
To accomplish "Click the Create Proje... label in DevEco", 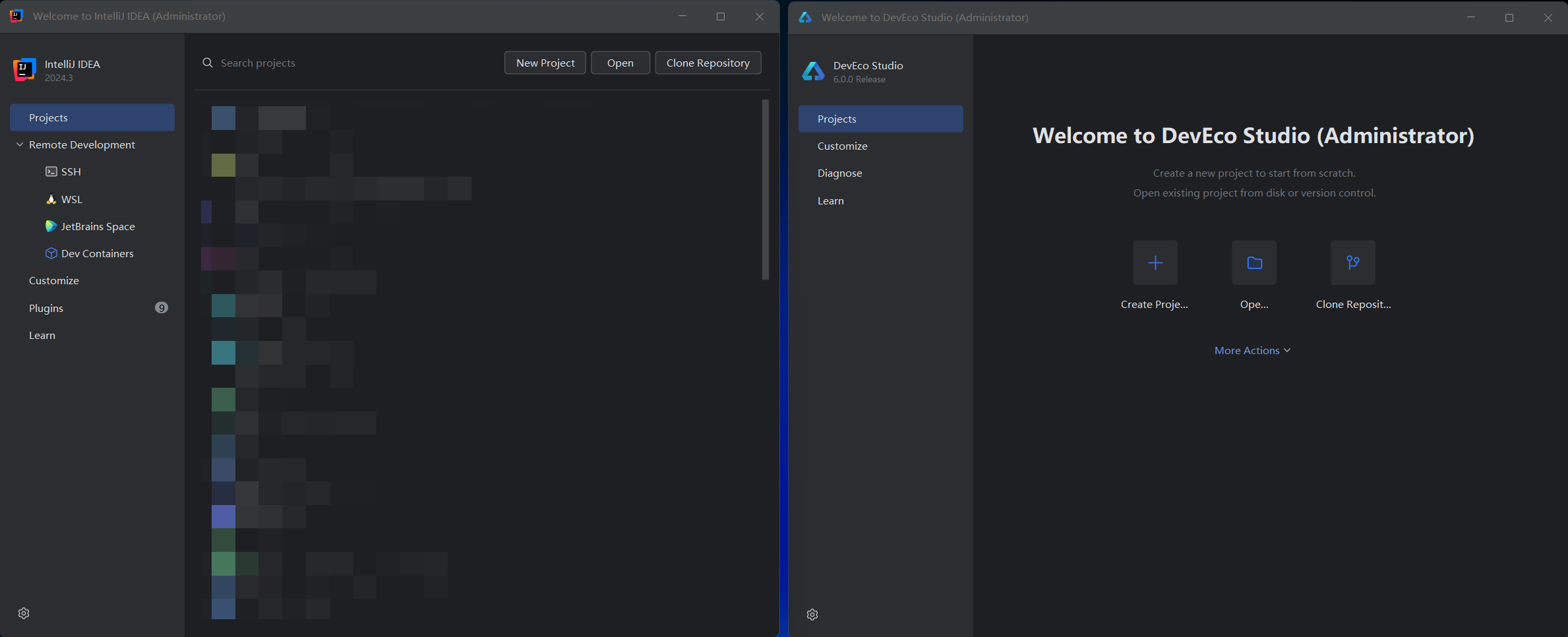I will [1155, 304].
